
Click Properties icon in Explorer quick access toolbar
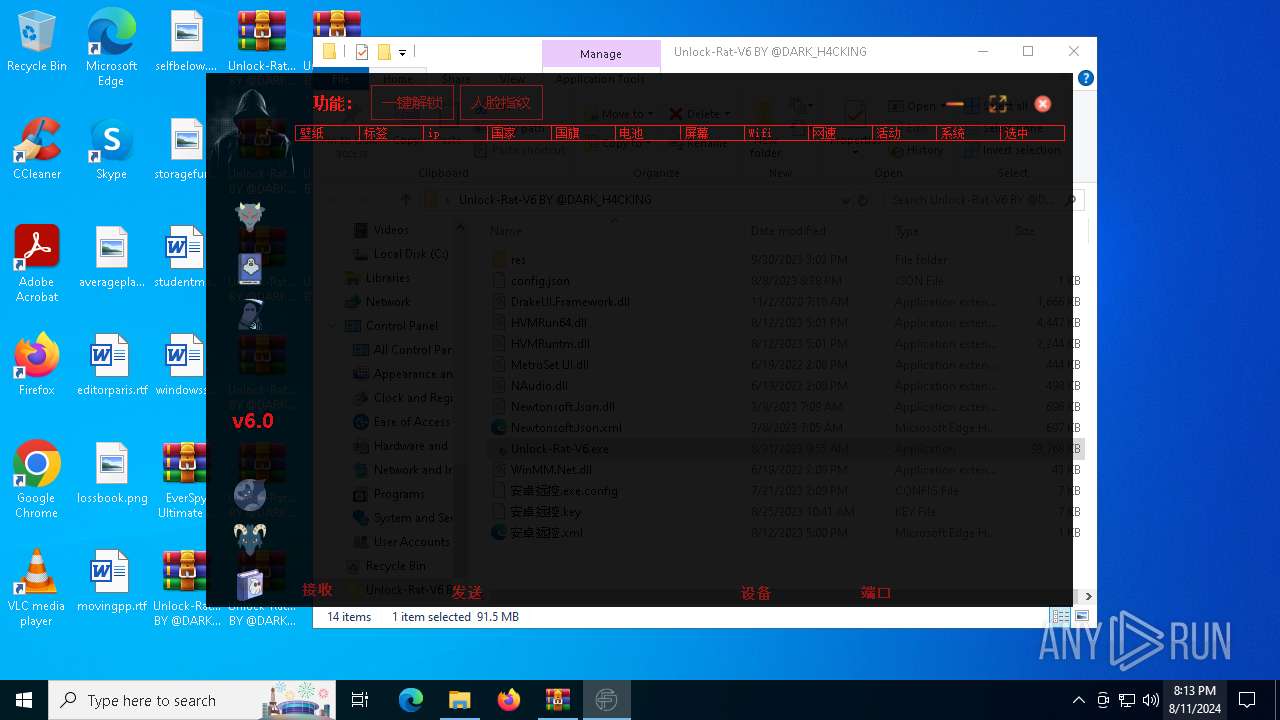(362, 52)
